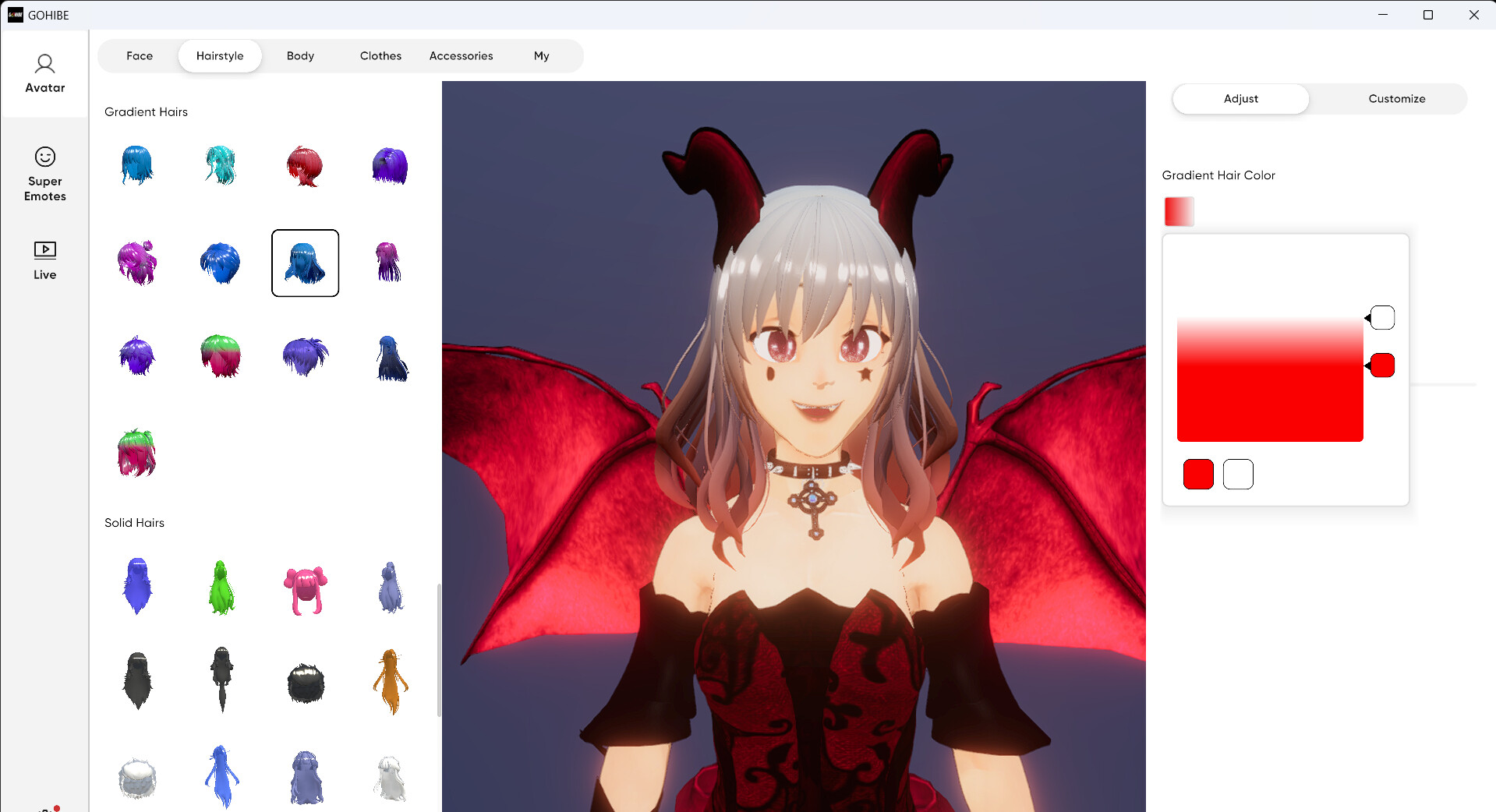Choose the magenta spiky gradient hair
This screenshot has height=812, width=1496.
(137, 263)
